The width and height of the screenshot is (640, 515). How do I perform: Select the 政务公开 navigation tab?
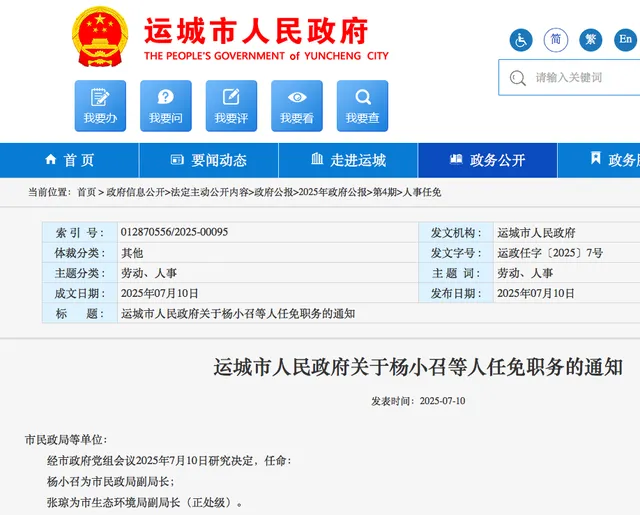(487, 160)
